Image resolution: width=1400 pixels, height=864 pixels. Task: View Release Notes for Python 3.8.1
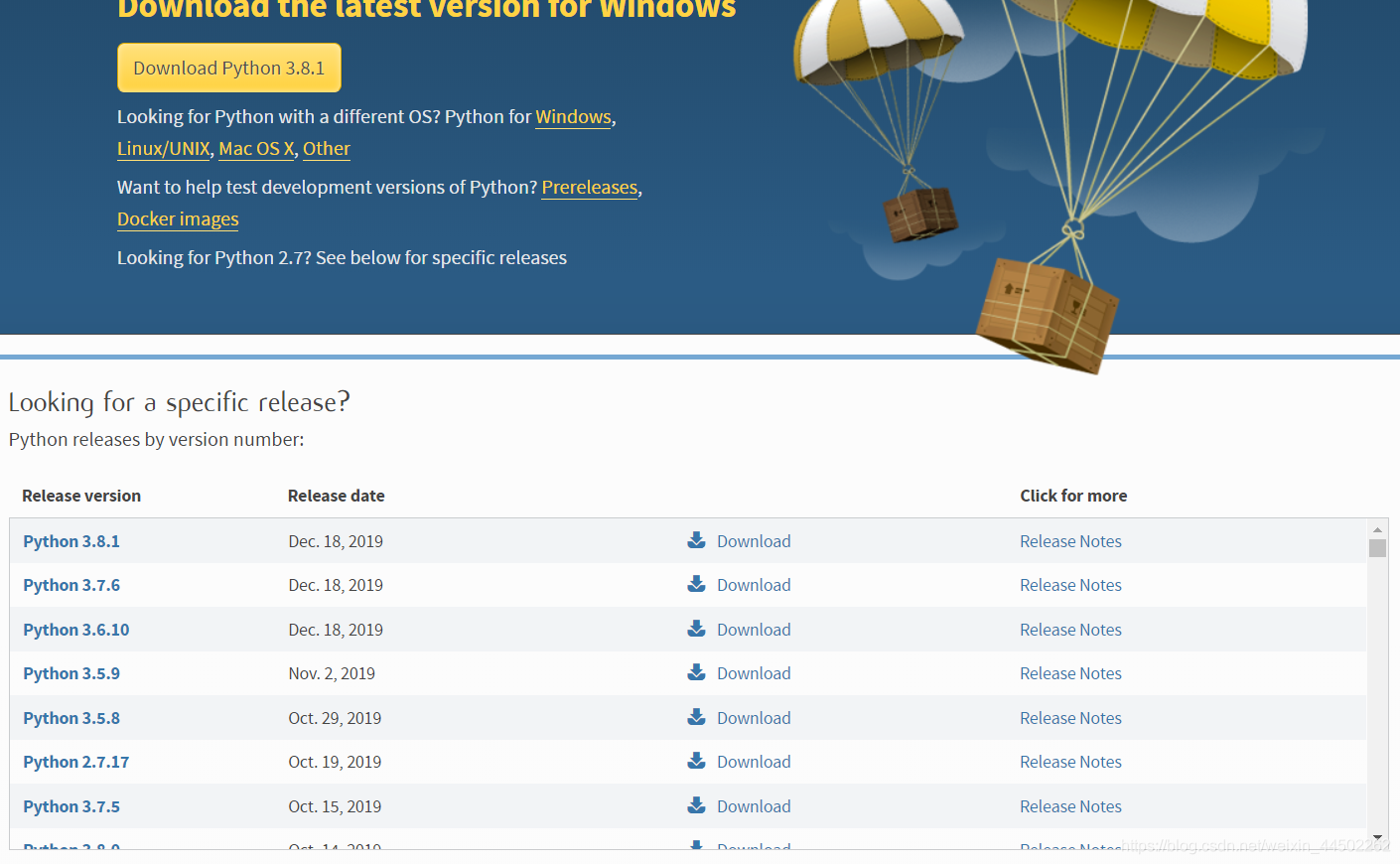(1070, 541)
